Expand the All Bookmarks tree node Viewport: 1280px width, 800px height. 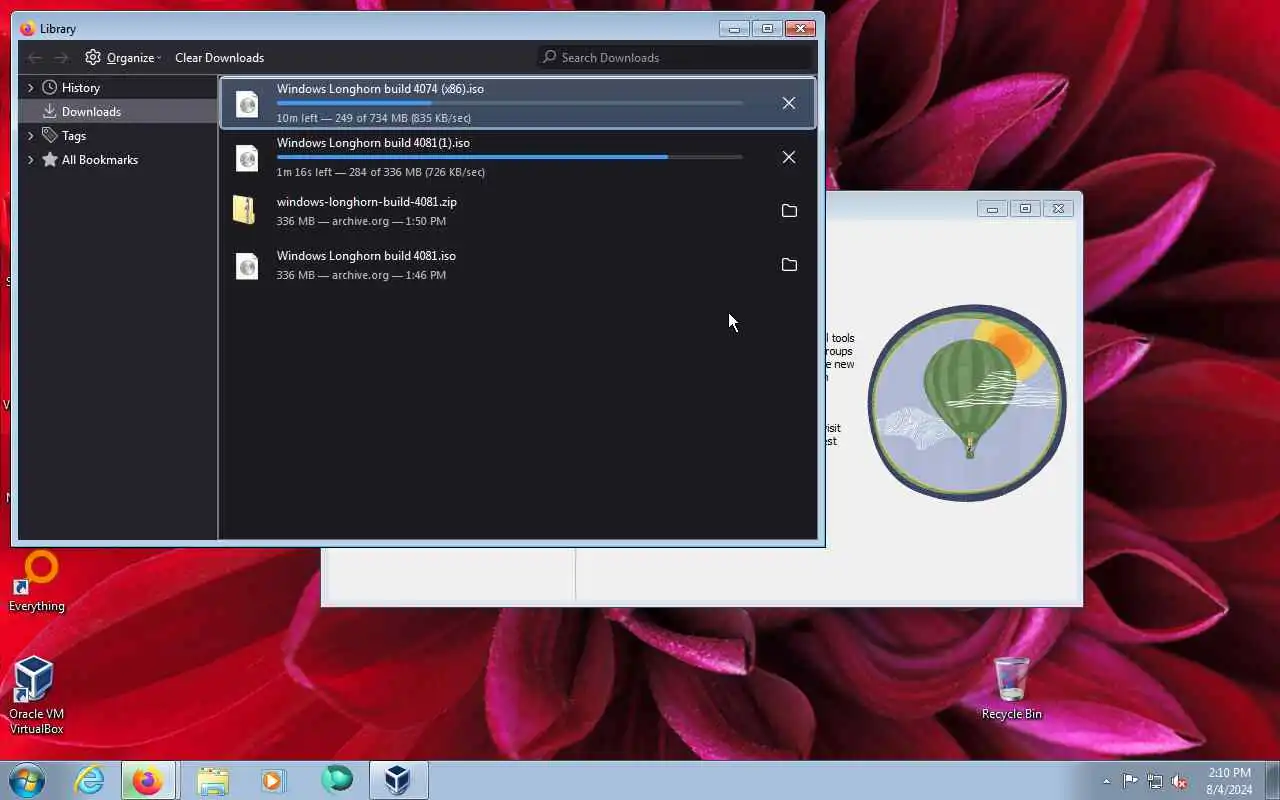30,159
